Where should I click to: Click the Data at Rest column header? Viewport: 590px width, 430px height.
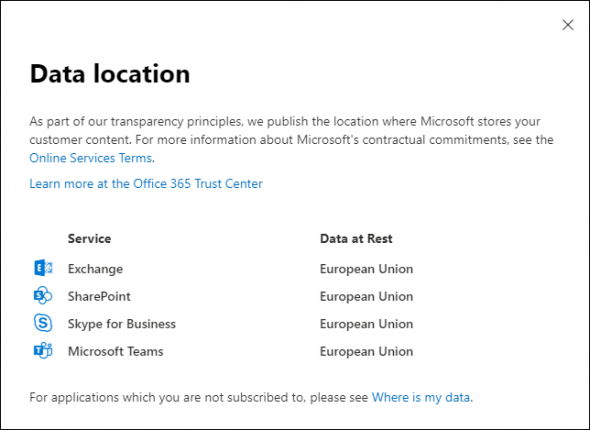point(356,239)
